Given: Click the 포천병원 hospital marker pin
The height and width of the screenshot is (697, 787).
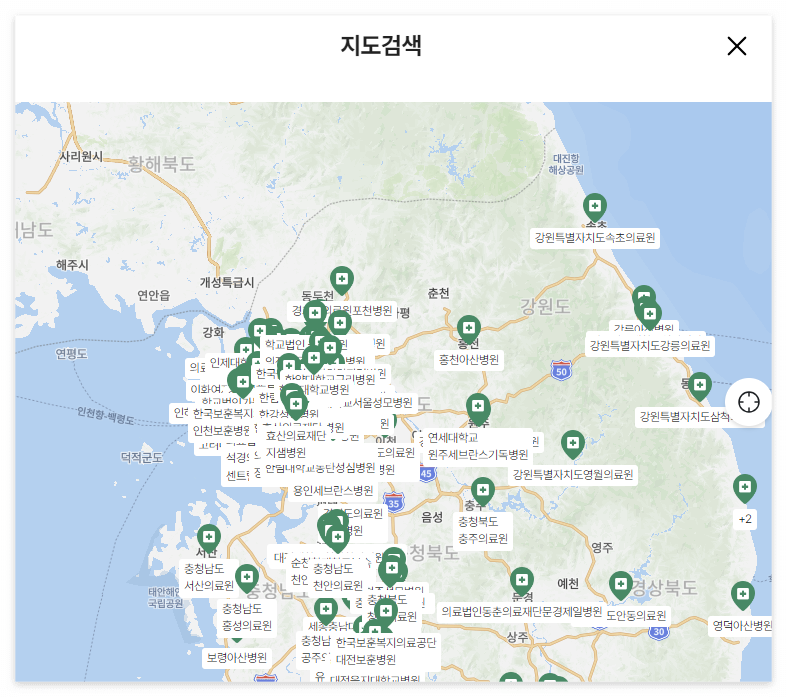Looking at the screenshot, I should [342, 281].
